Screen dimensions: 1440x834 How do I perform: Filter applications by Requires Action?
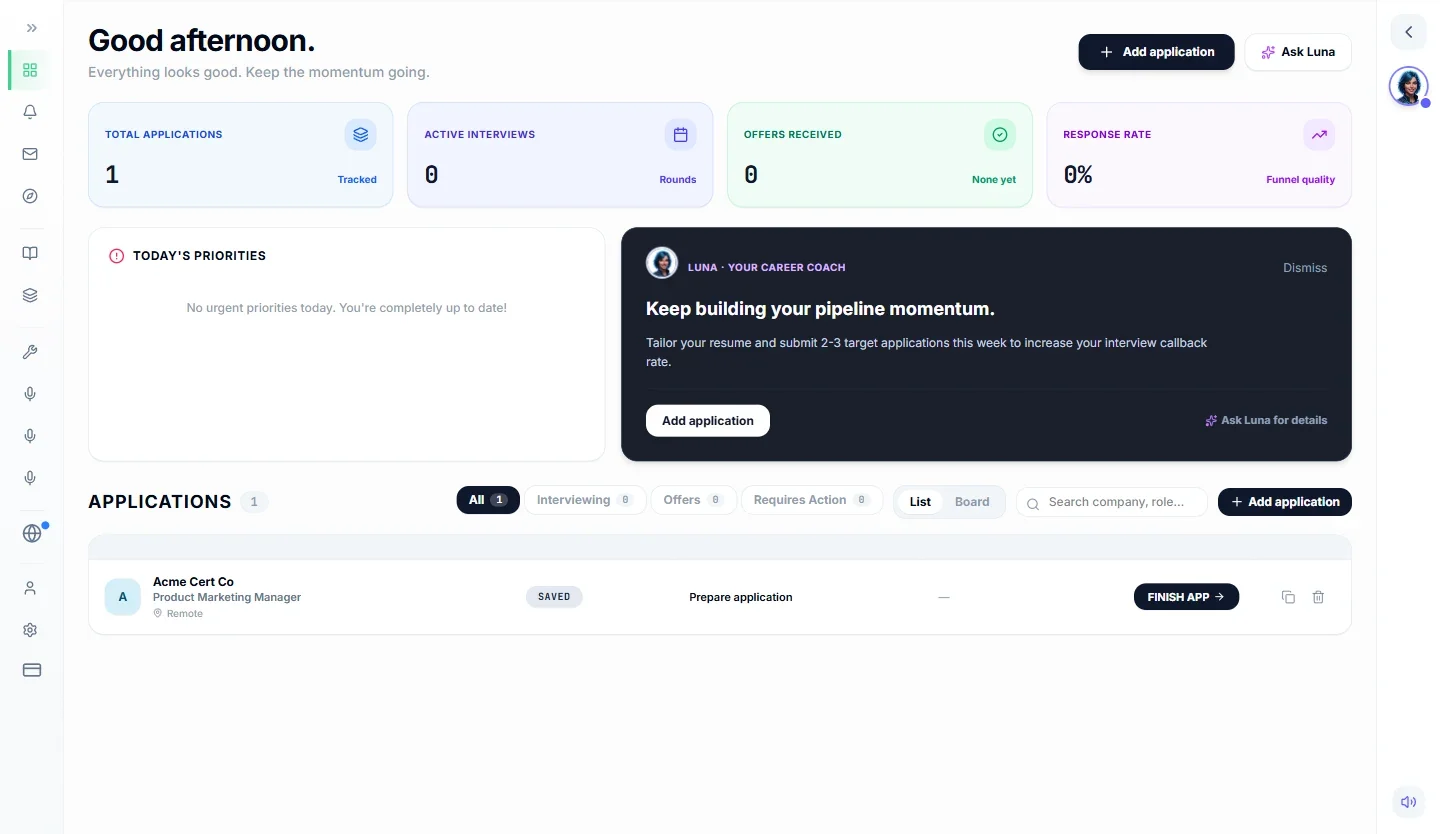[x=812, y=500]
